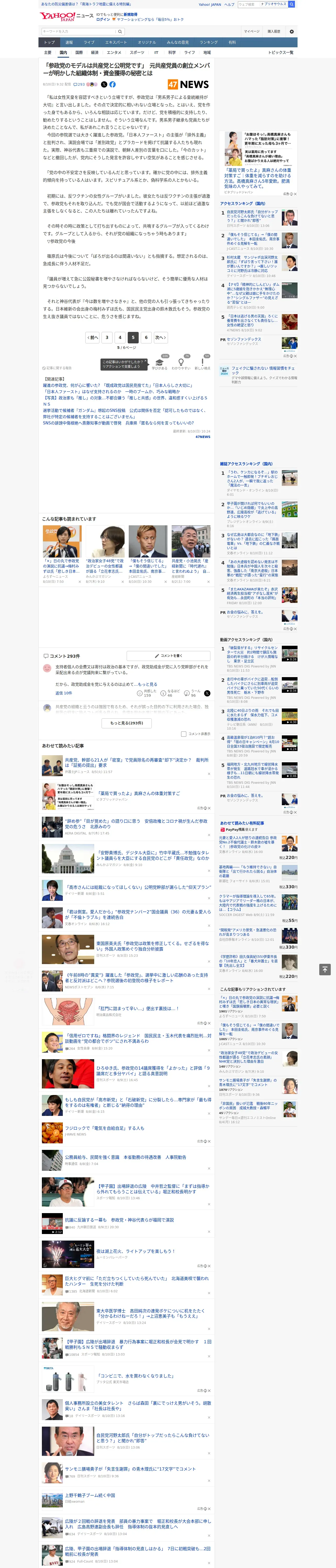This screenshot has height=1568, width=336.
Task: Click the scroll-to-top arrow button
Action: pyautogui.click(x=325, y=970)
